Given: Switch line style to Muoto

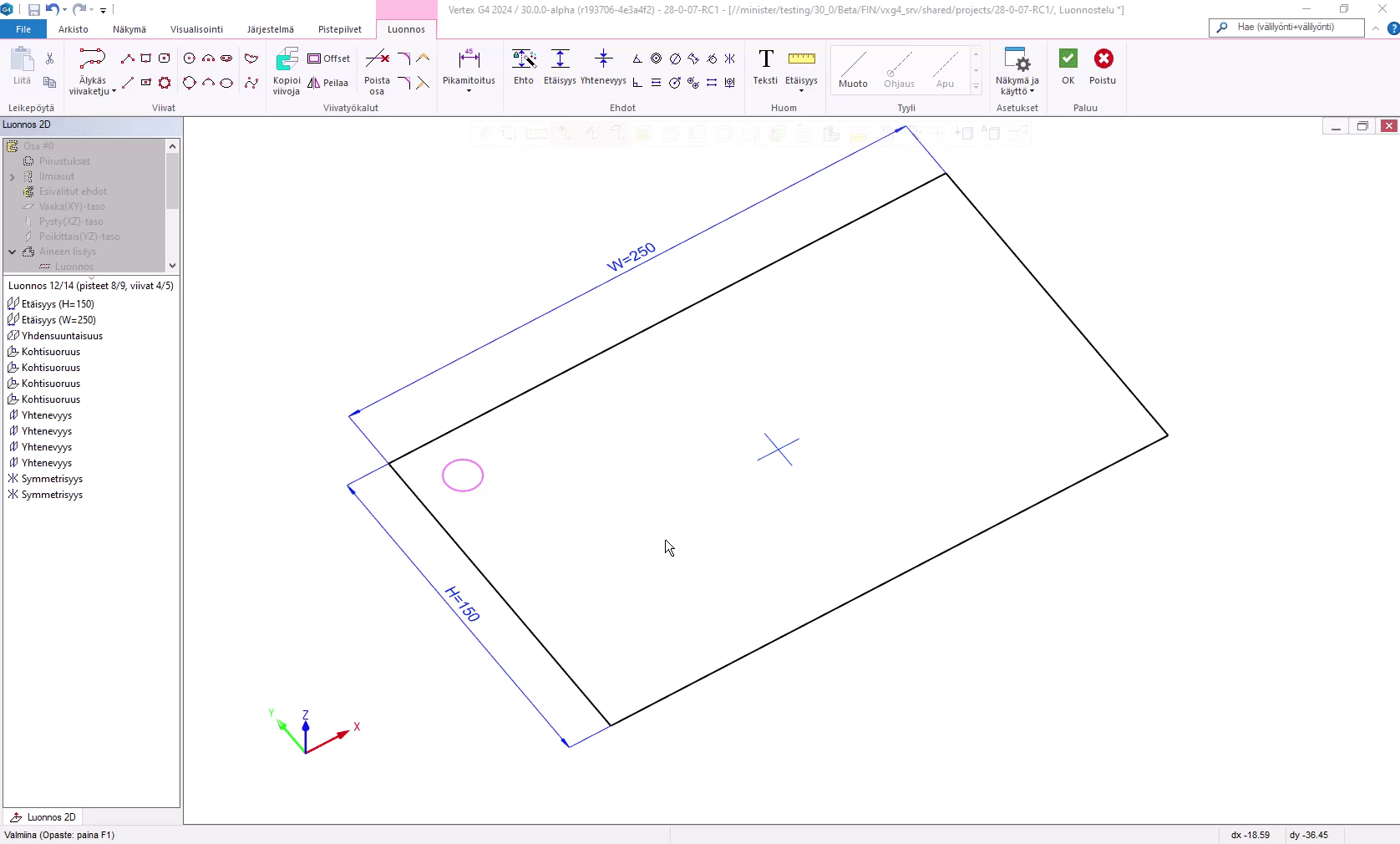Looking at the screenshot, I should pos(853,69).
